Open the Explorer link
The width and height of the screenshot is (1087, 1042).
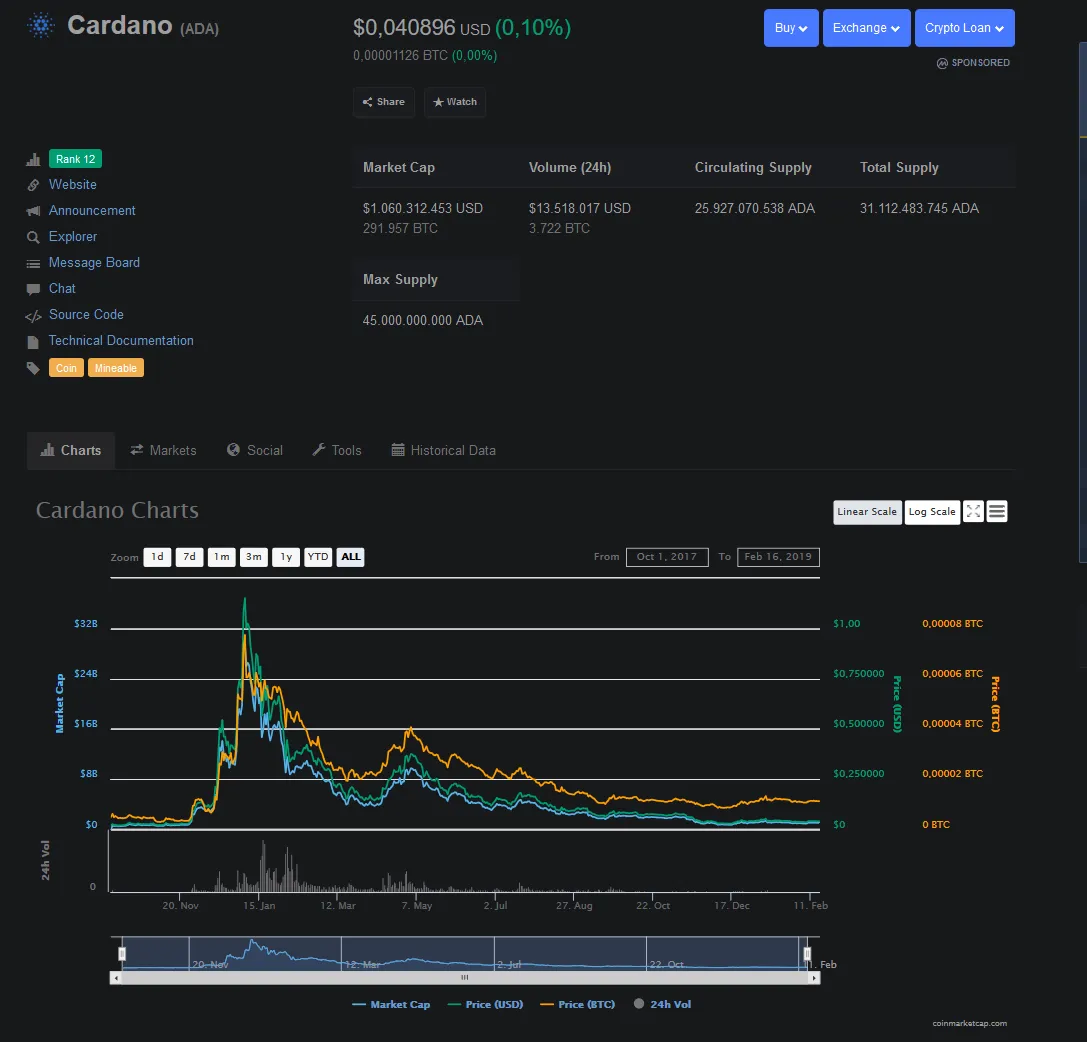(x=73, y=237)
